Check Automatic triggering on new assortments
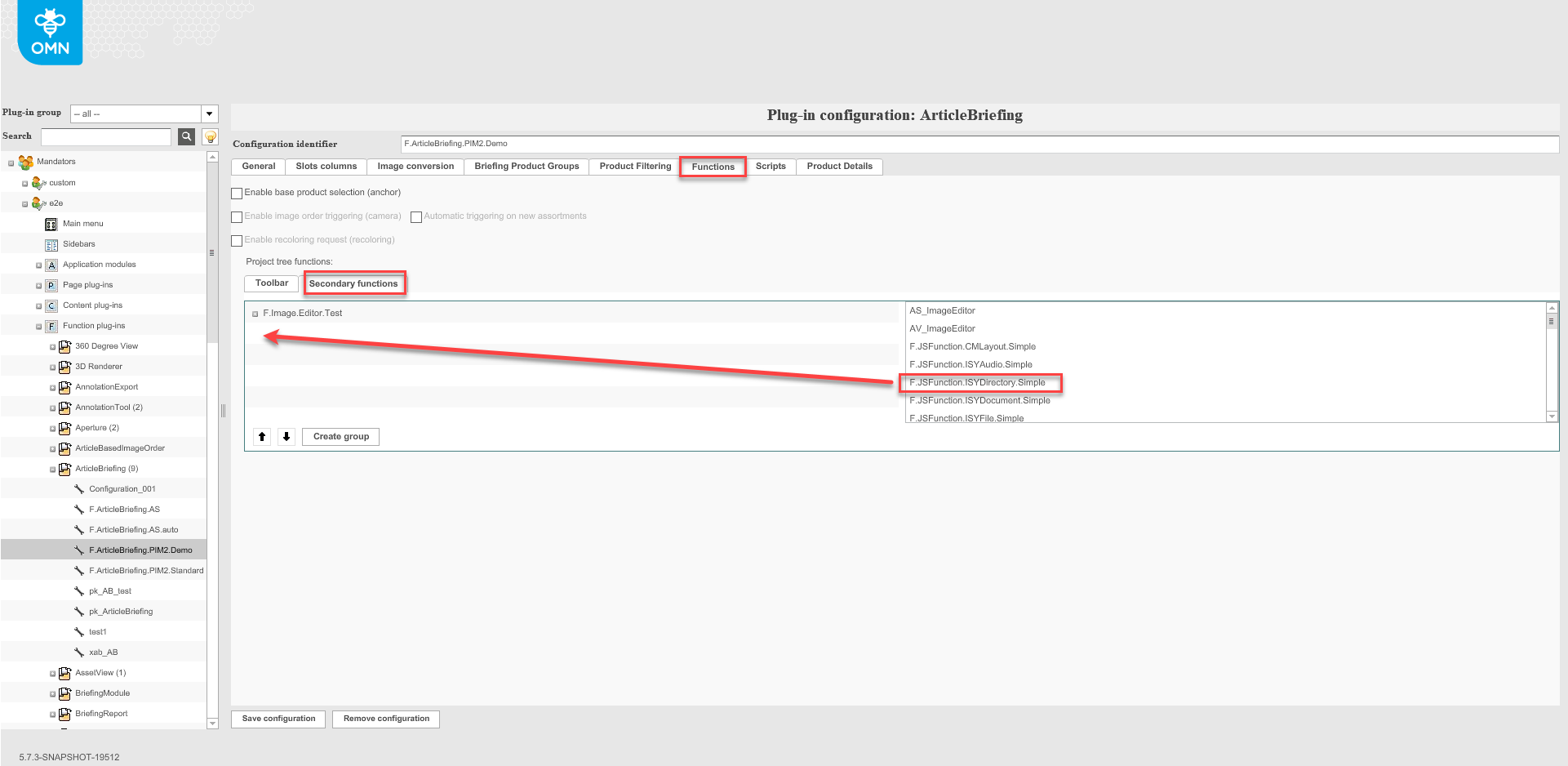Image resolution: width=1568 pixels, height=766 pixels. 416,216
